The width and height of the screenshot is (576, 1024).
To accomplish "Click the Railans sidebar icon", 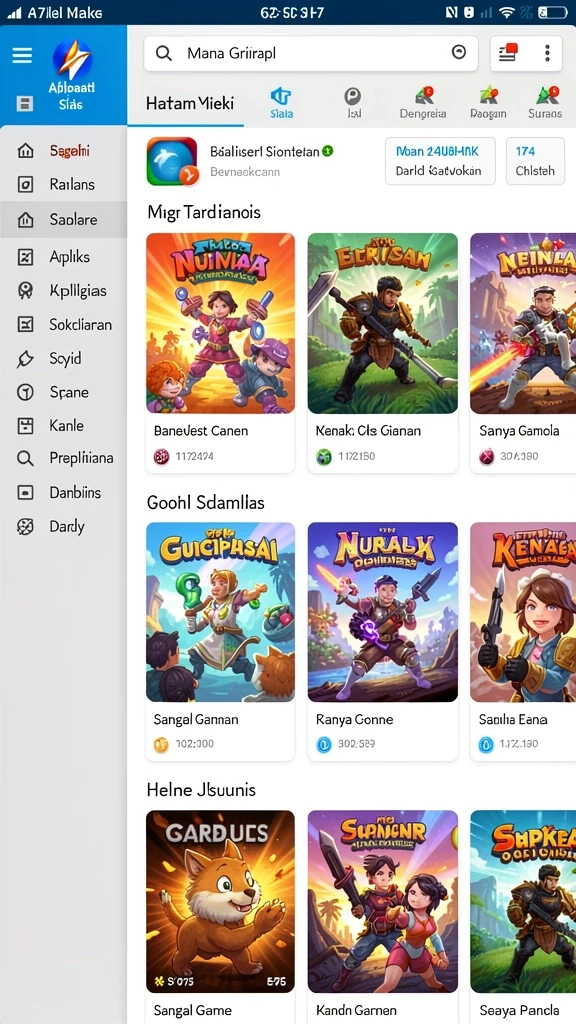I will click(x=25, y=185).
